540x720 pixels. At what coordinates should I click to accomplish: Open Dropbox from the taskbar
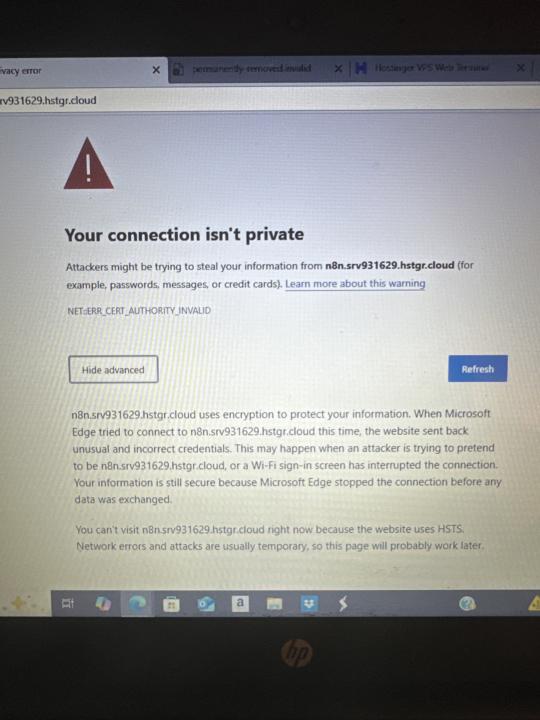point(309,604)
